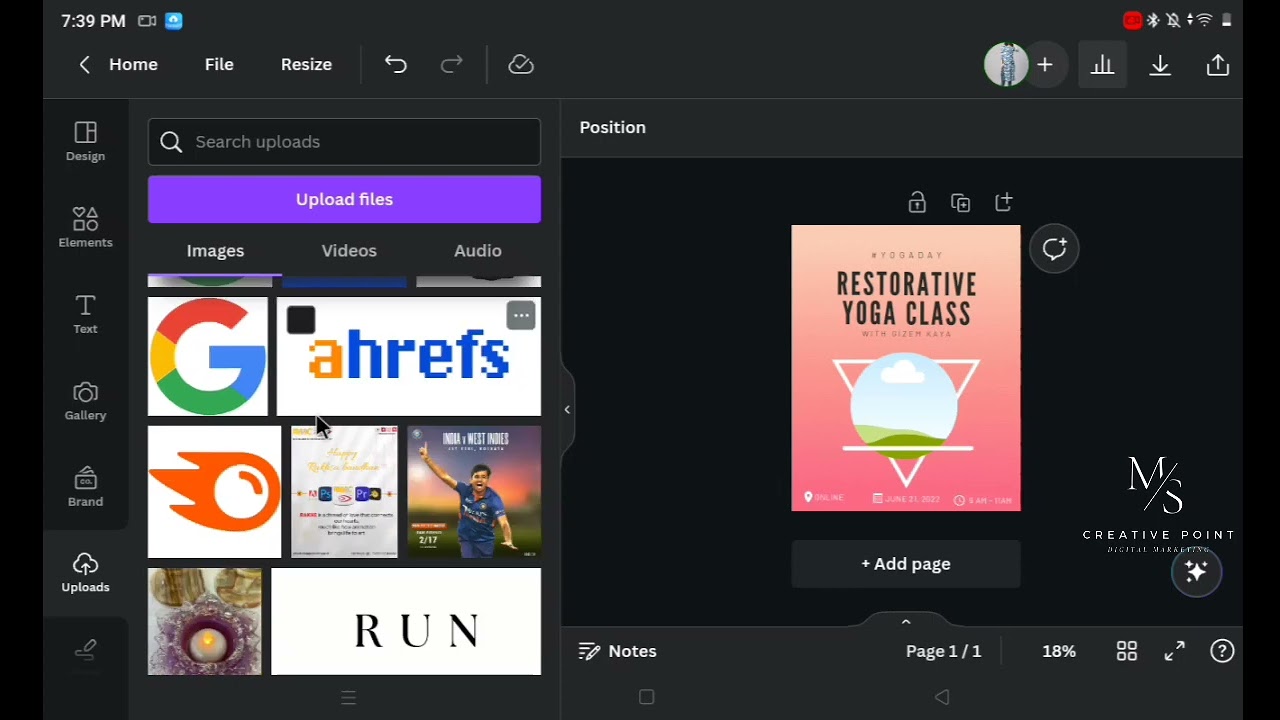Screen dimensions: 1280x720
Task: Share the design with upload arrow
Action: coord(1217,65)
